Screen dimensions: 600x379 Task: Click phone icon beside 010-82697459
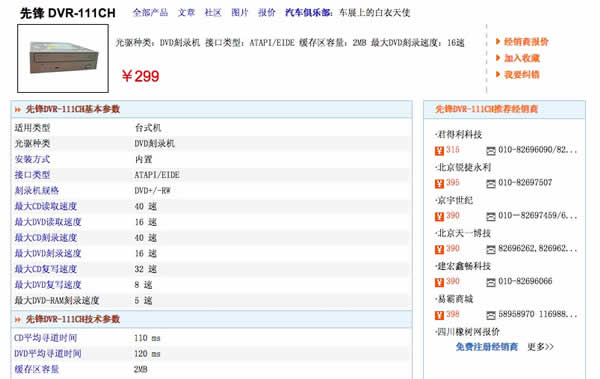[x=491, y=217]
